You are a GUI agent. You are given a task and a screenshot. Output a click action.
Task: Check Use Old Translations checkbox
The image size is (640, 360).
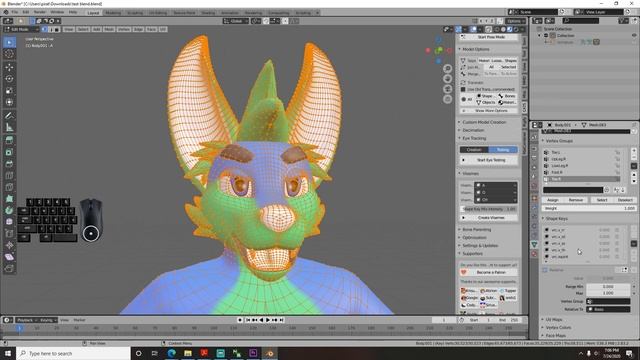tap(463, 89)
